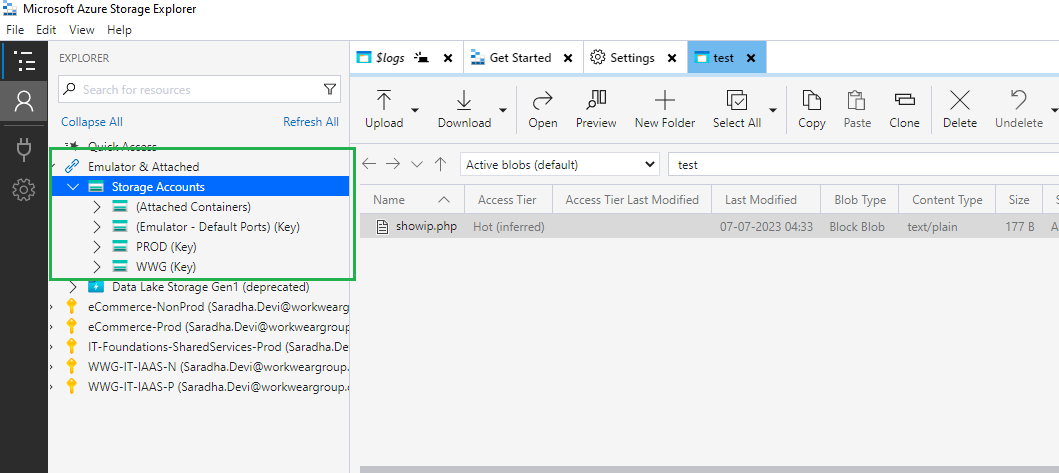Open the Upload dropdown arrow
The height and width of the screenshot is (473, 1059).
415,109
